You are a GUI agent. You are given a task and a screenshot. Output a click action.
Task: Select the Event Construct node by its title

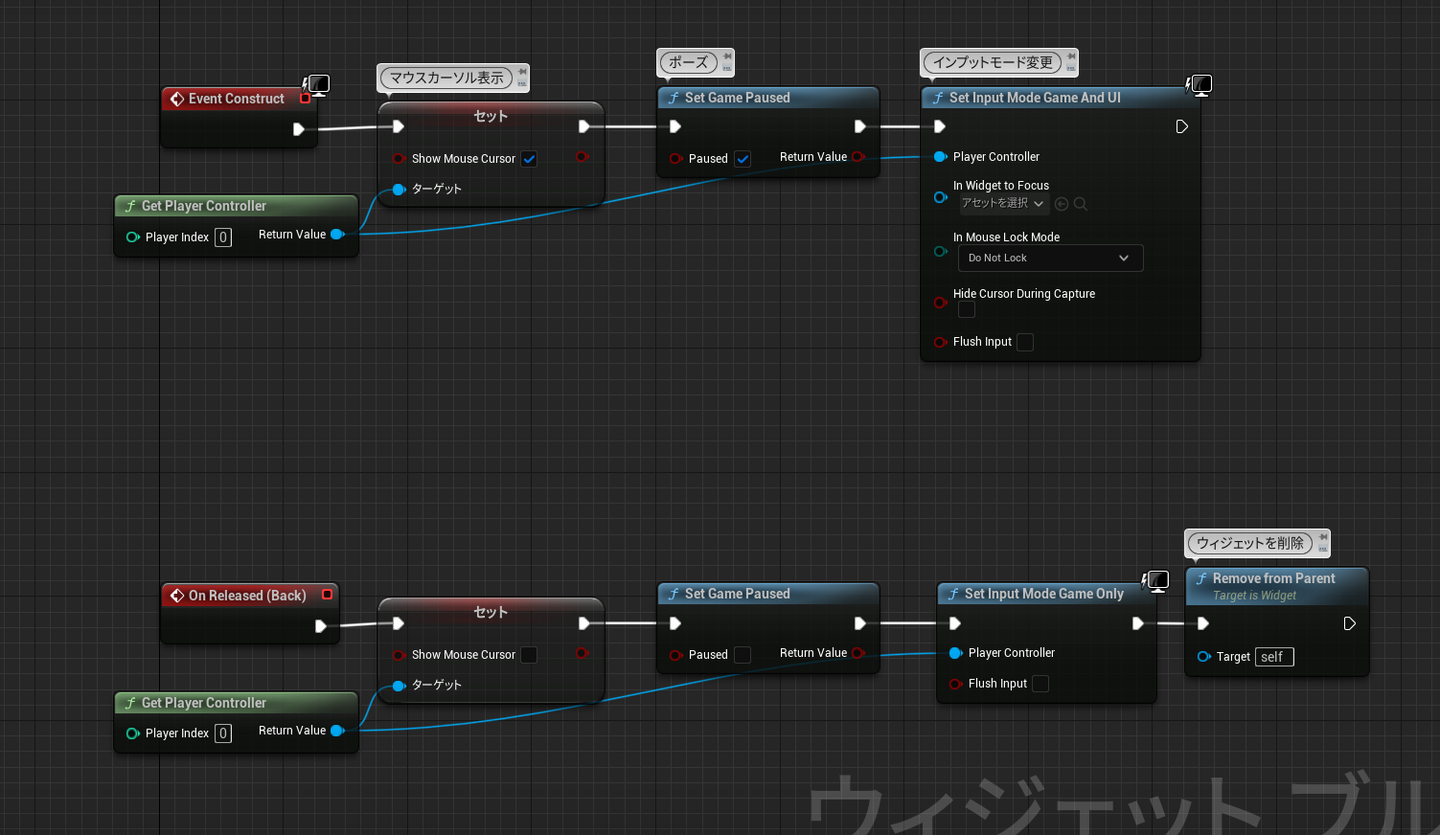pyautogui.click(x=236, y=98)
